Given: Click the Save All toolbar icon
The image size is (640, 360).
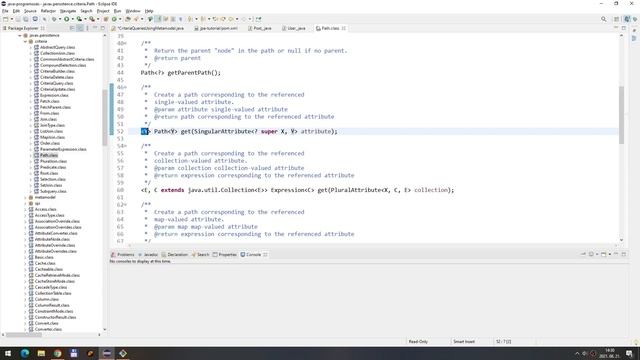Looking at the screenshot, I should (25, 19).
